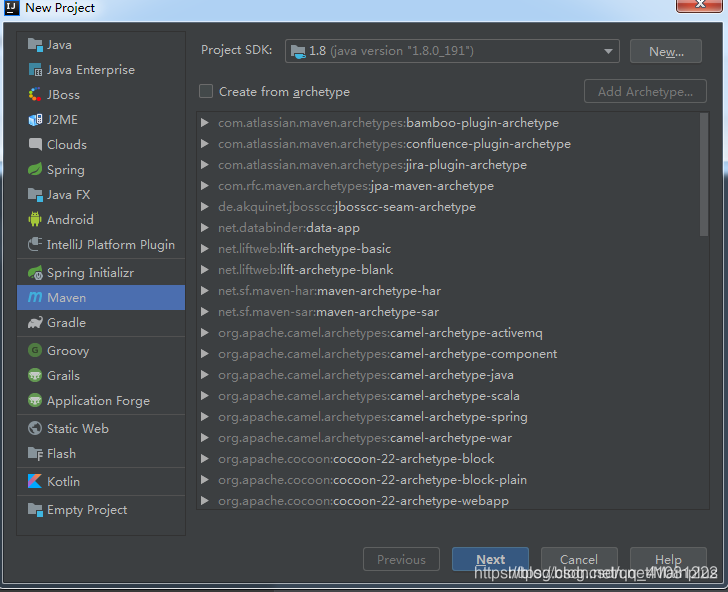Click the Maven m icon
Image resolution: width=728 pixels, height=592 pixels.
pyautogui.click(x=35, y=297)
